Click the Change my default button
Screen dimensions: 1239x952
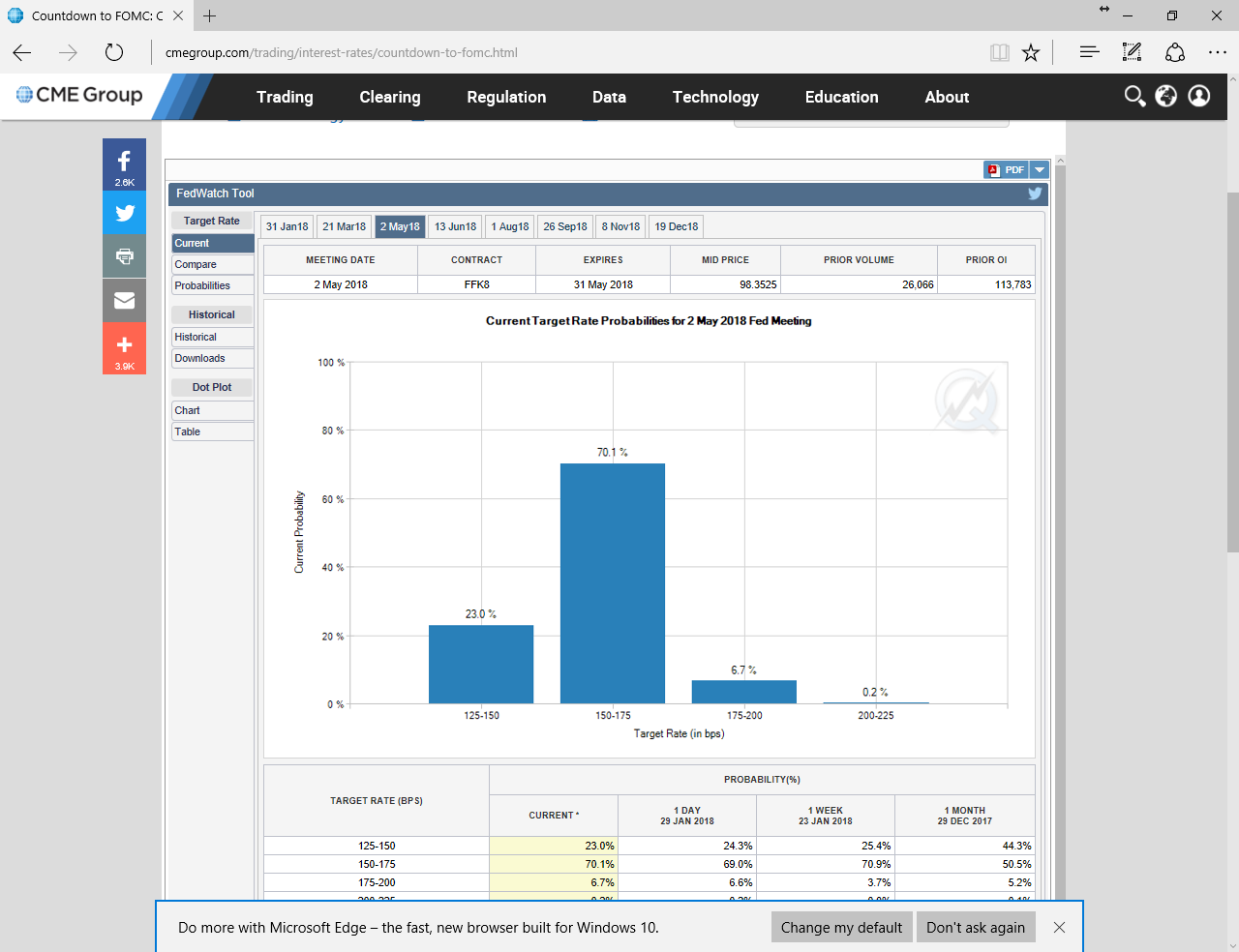(841, 927)
